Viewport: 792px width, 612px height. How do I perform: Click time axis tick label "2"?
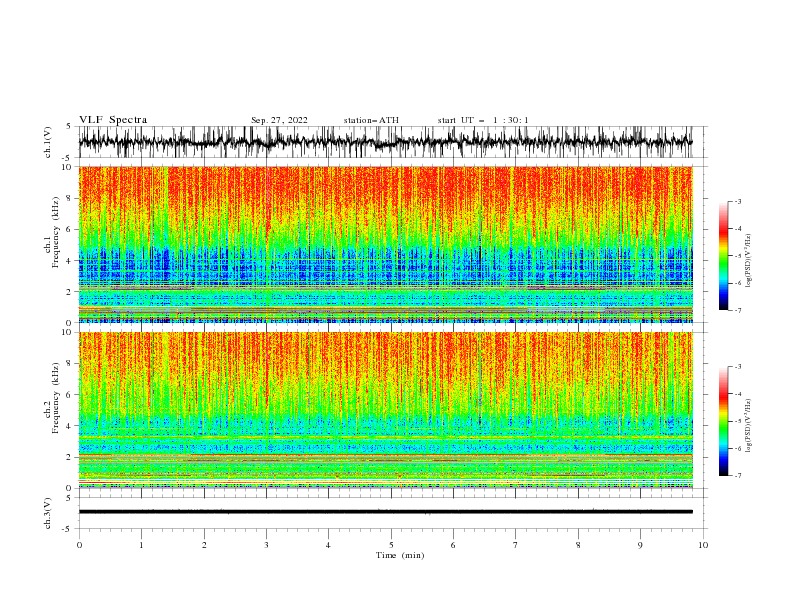pyautogui.click(x=204, y=545)
